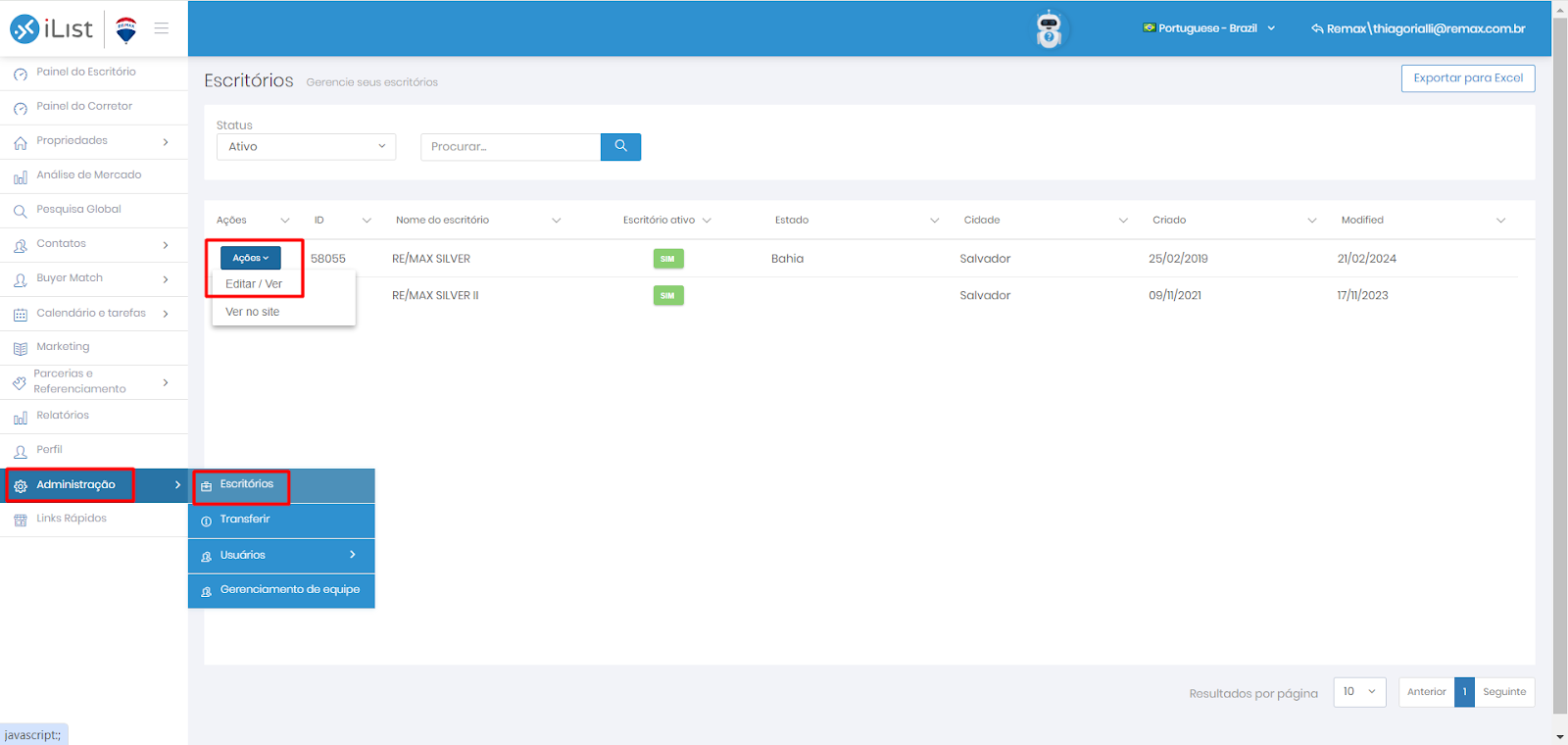The height and width of the screenshot is (745, 1568).
Task: Click the Administração gear icon
Action: coord(21,485)
